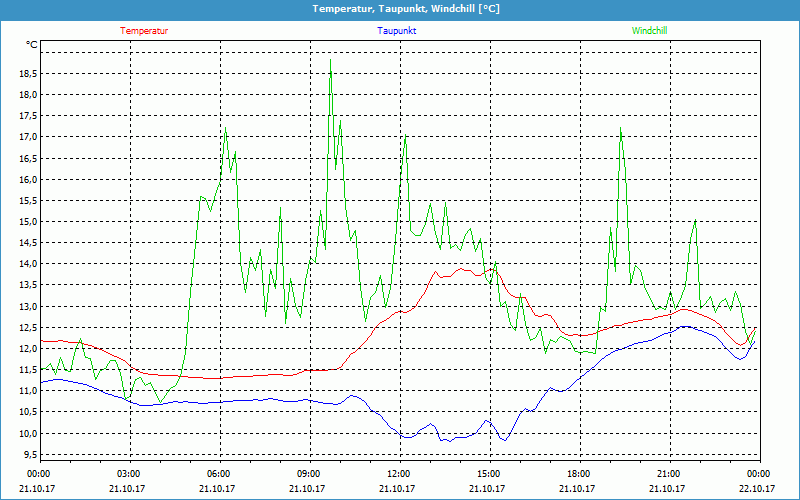Select the red Temperatur legend label
Screen dimensions: 800x500
(x=144, y=31)
